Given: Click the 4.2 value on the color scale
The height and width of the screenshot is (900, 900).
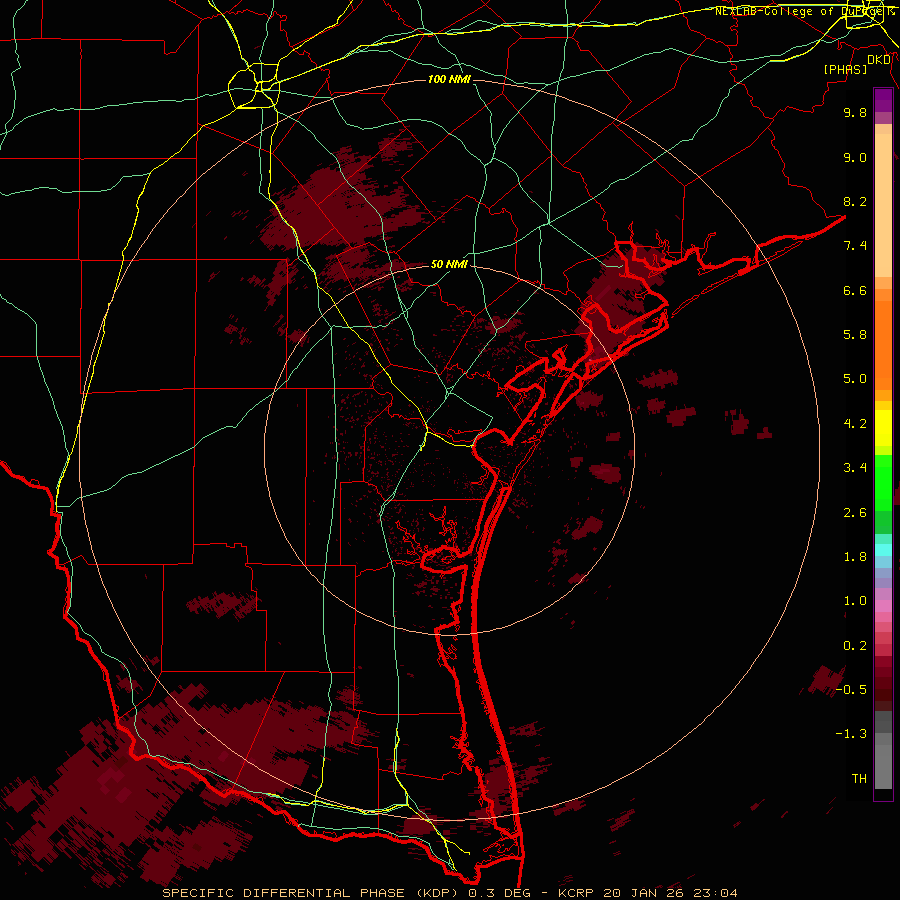Looking at the screenshot, I should pyautogui.click(x=855, y=424).
